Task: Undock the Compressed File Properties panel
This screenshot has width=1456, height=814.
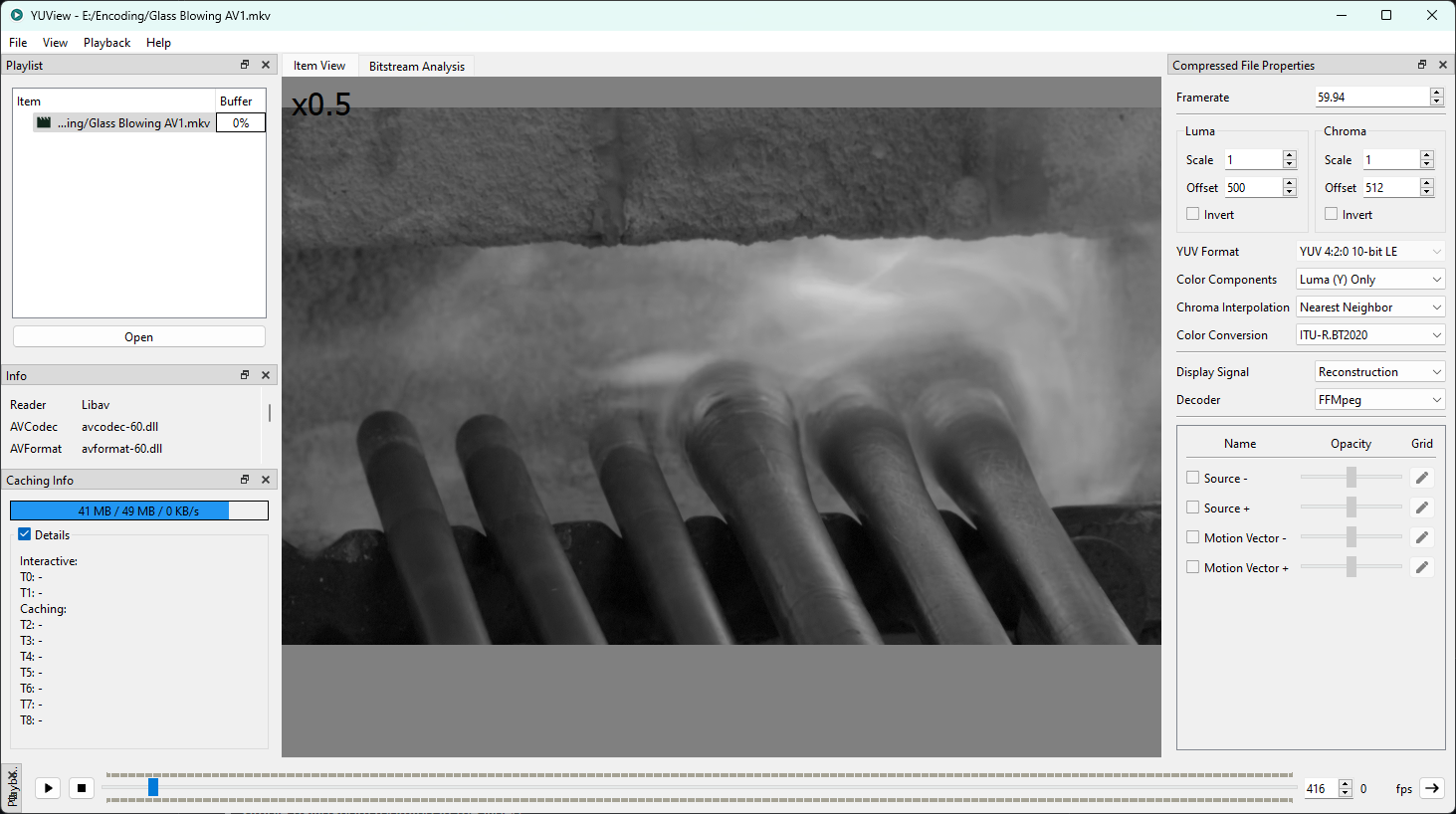Action: click(x=1421, y=64)
